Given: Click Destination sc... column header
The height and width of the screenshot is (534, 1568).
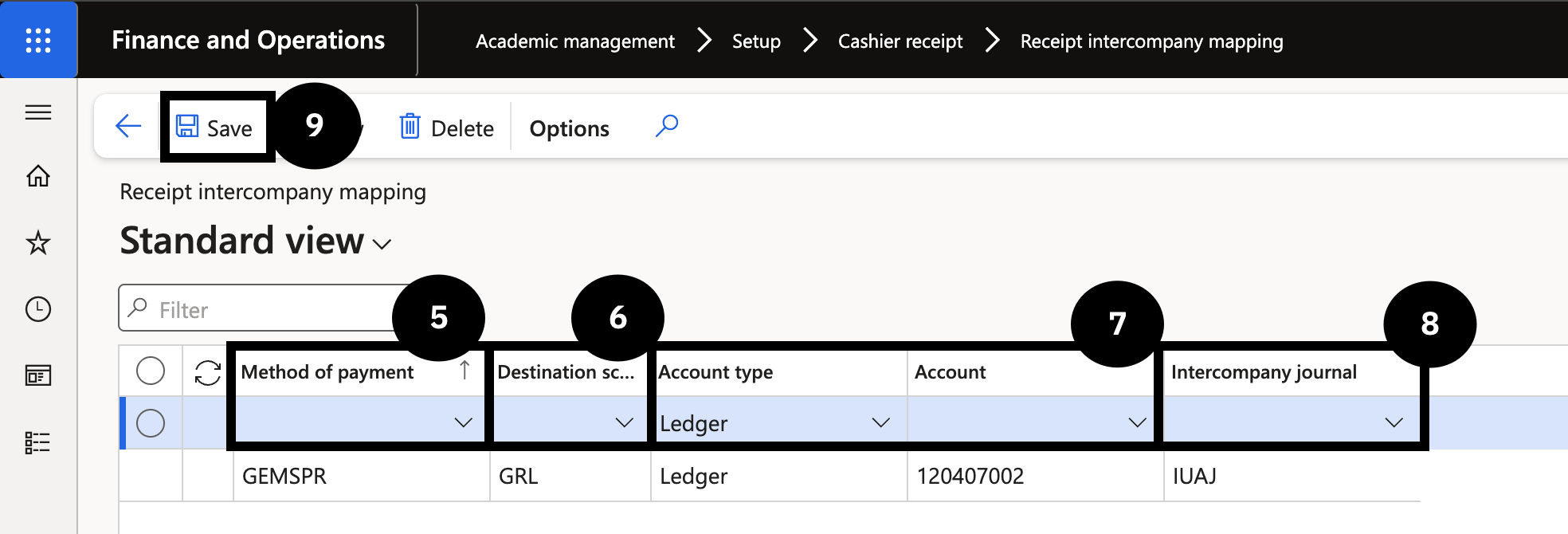Looking at the screenshot, I should 566,372.
